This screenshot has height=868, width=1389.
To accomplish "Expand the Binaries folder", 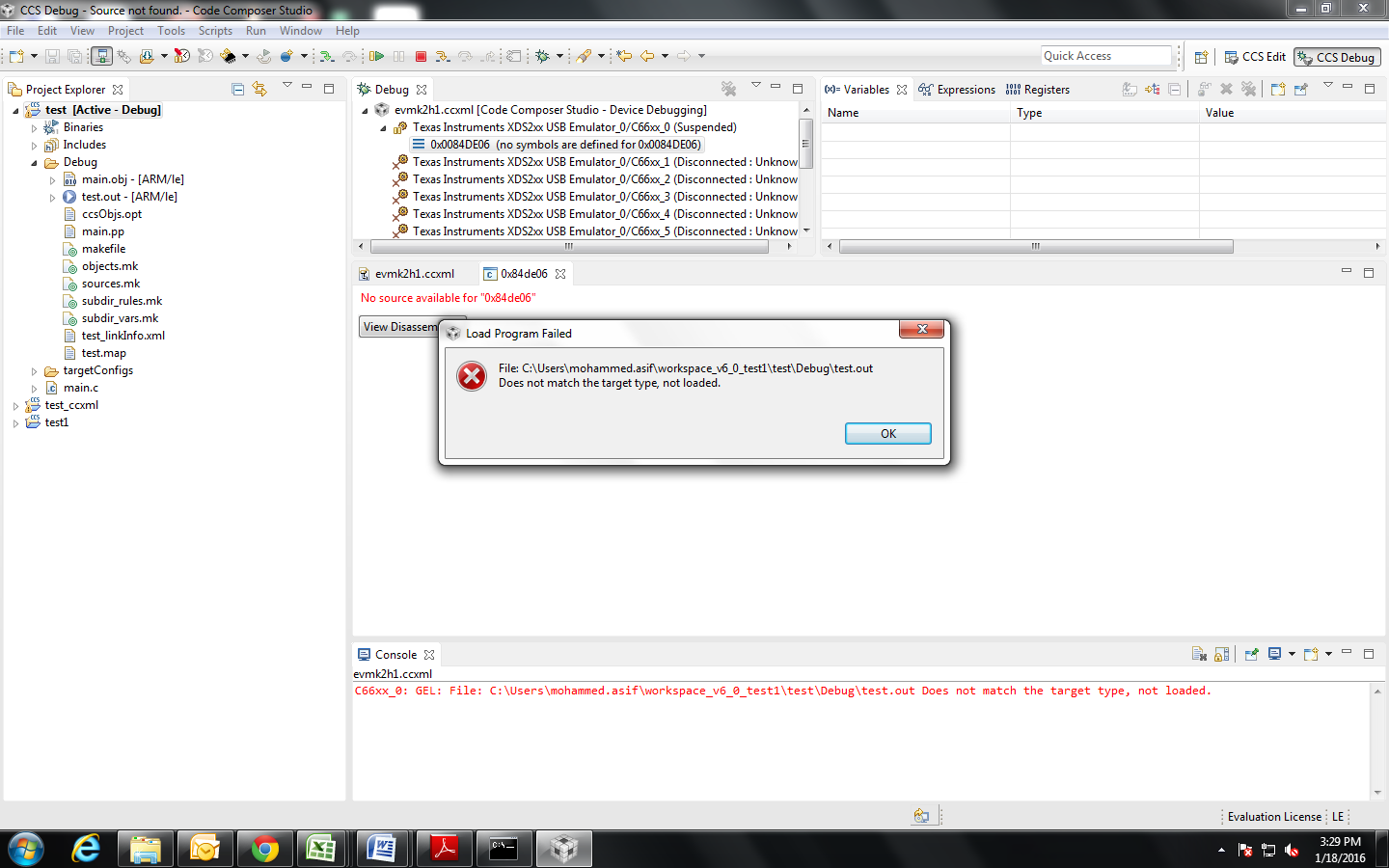I will 34,127.
